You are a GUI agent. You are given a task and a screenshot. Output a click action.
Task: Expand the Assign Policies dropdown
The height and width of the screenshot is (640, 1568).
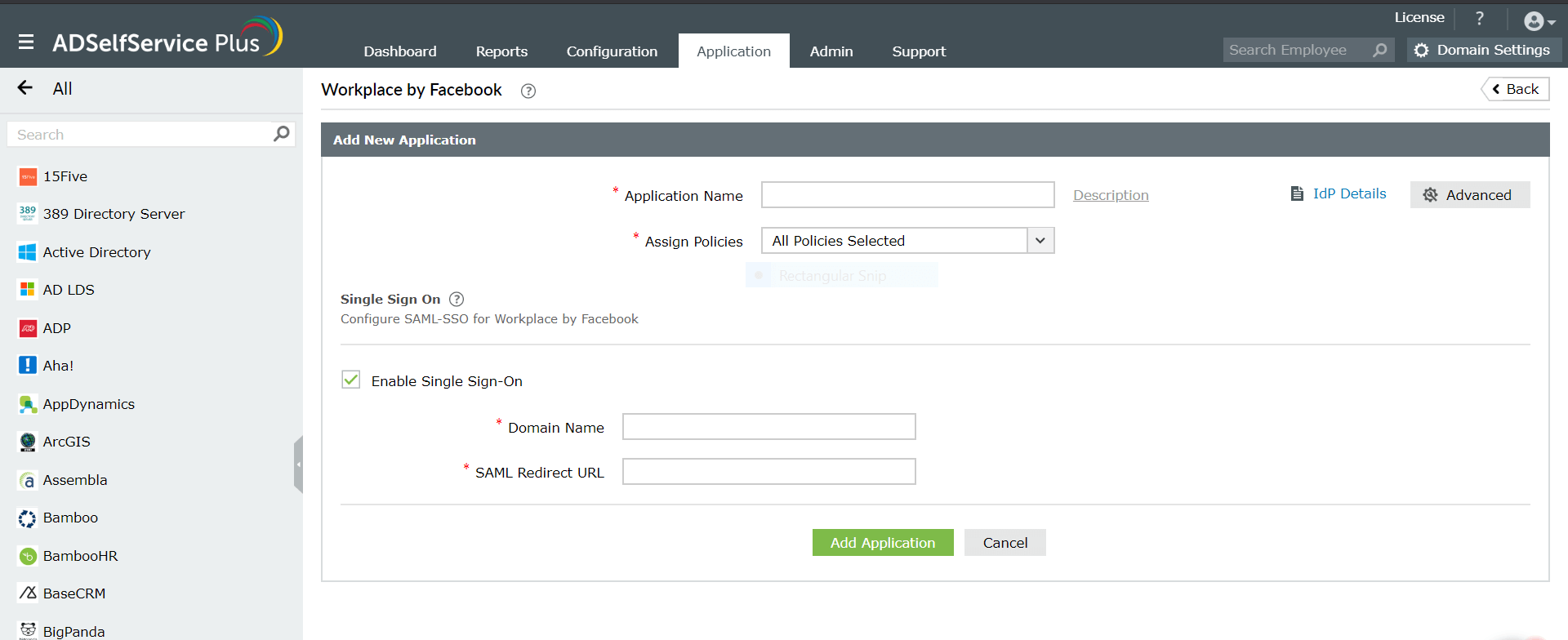tap(1040, 241)
